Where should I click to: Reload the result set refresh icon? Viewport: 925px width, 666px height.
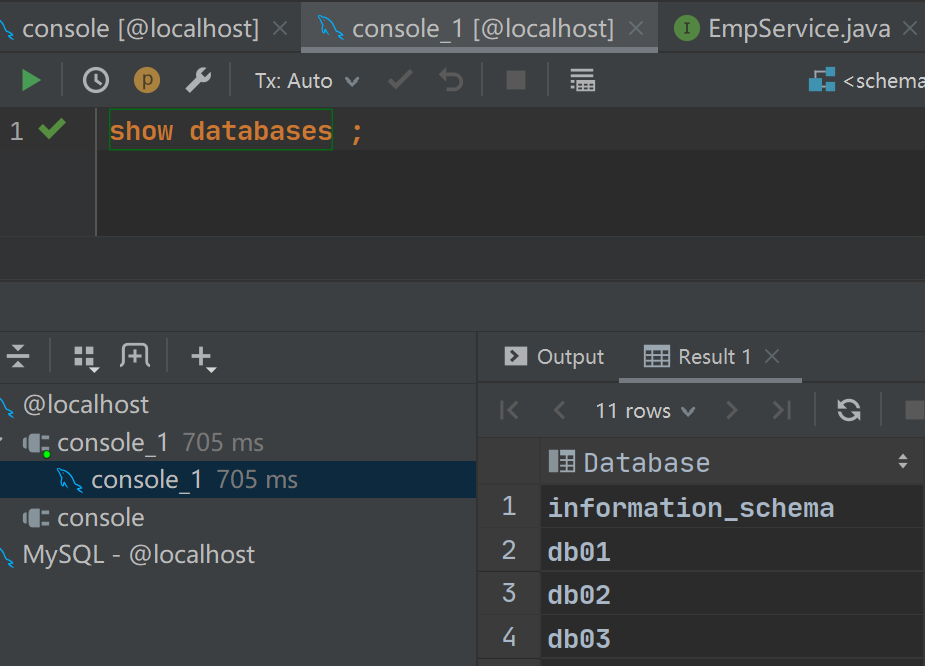click(x=849, y=410)
